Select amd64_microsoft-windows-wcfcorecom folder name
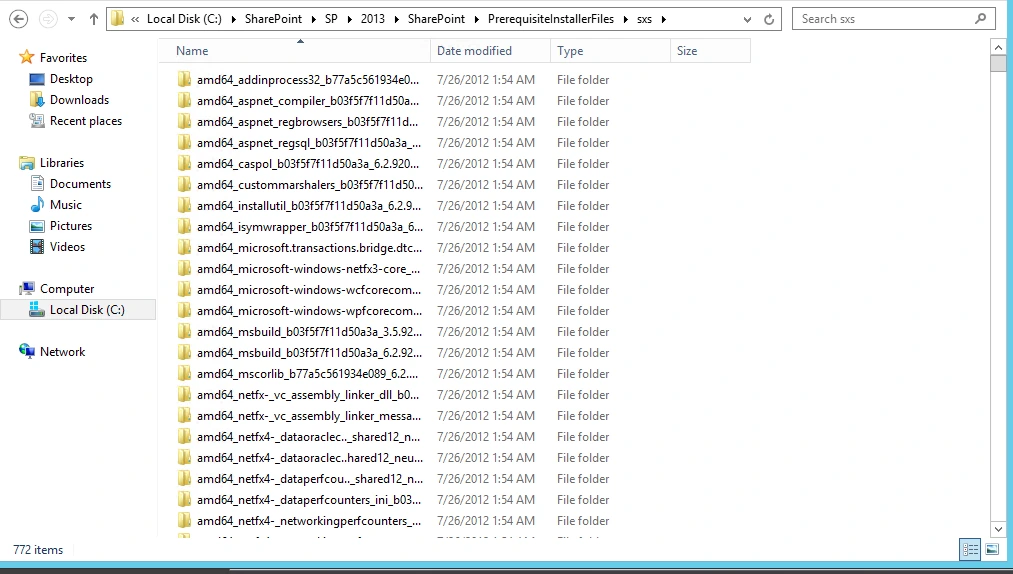 click(x=309, y=290)
